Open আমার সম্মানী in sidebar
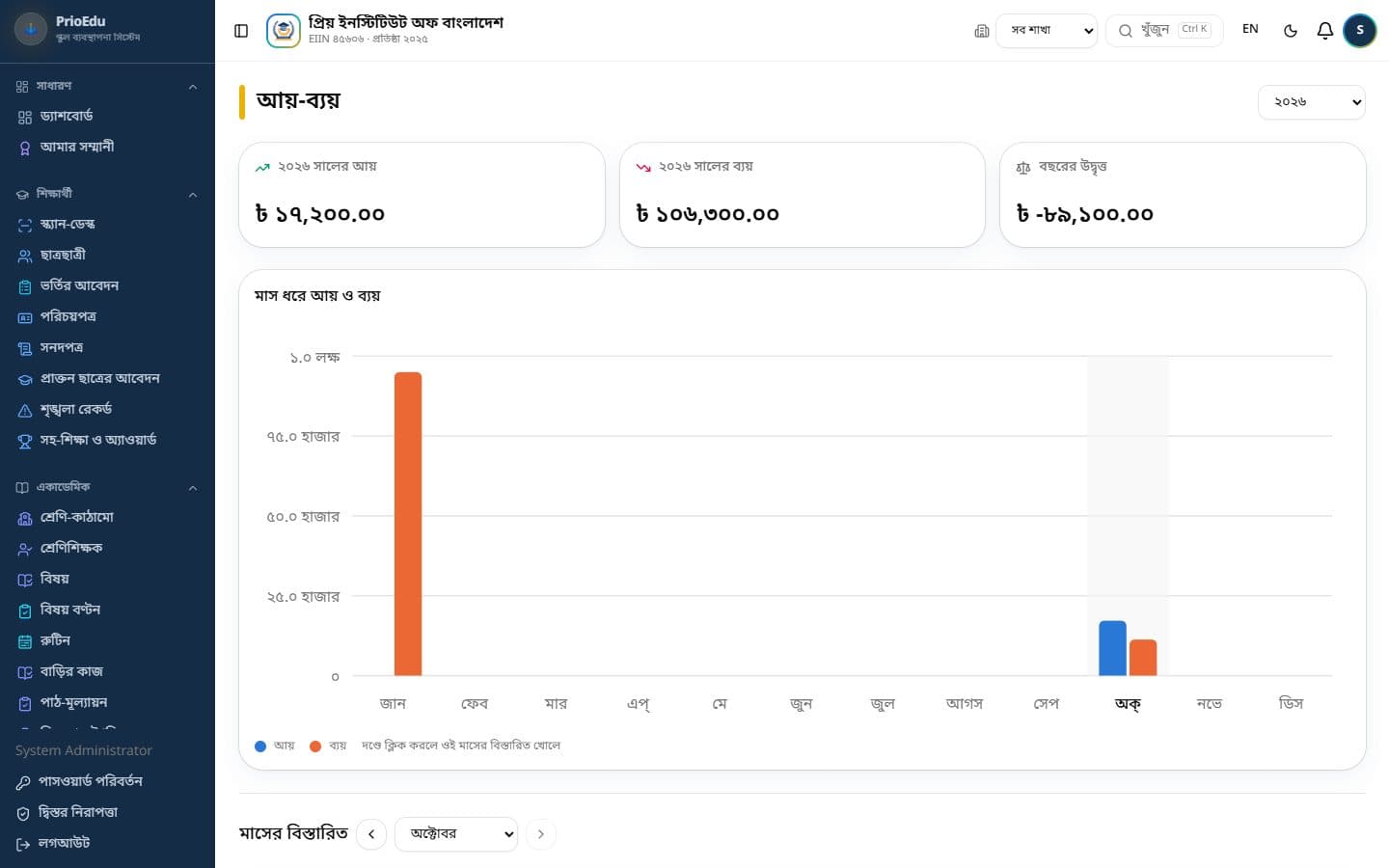The image size is (1389, 868). pos(107,148)
